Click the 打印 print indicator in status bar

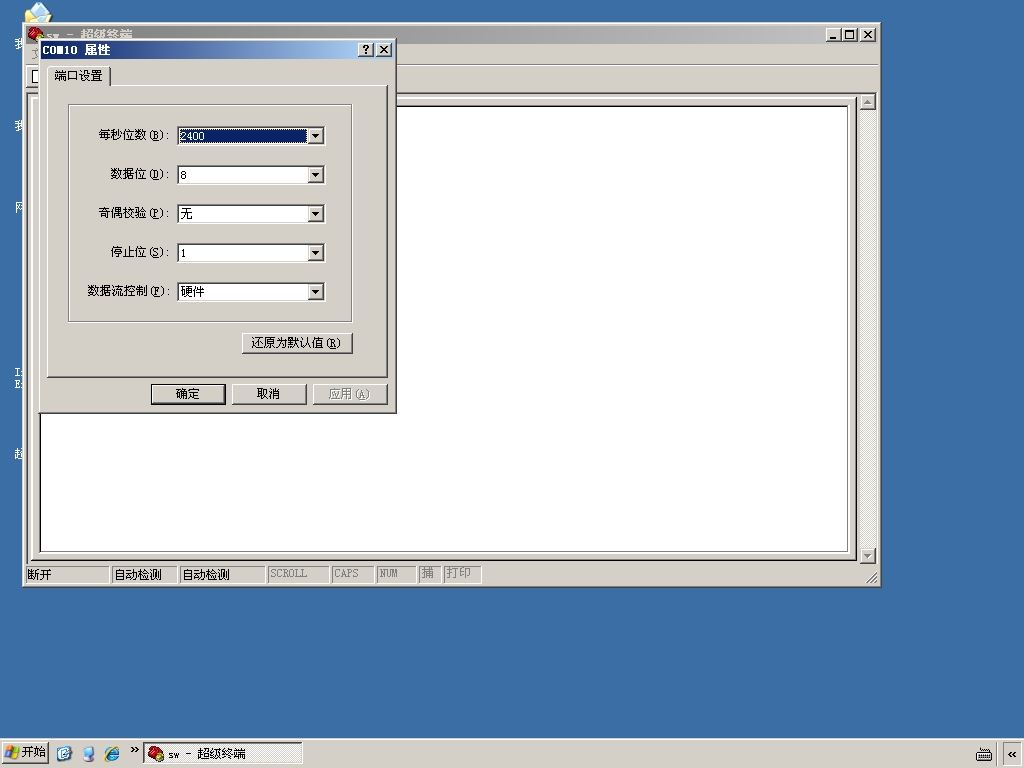pyautogui.click(x=462, y=574)
